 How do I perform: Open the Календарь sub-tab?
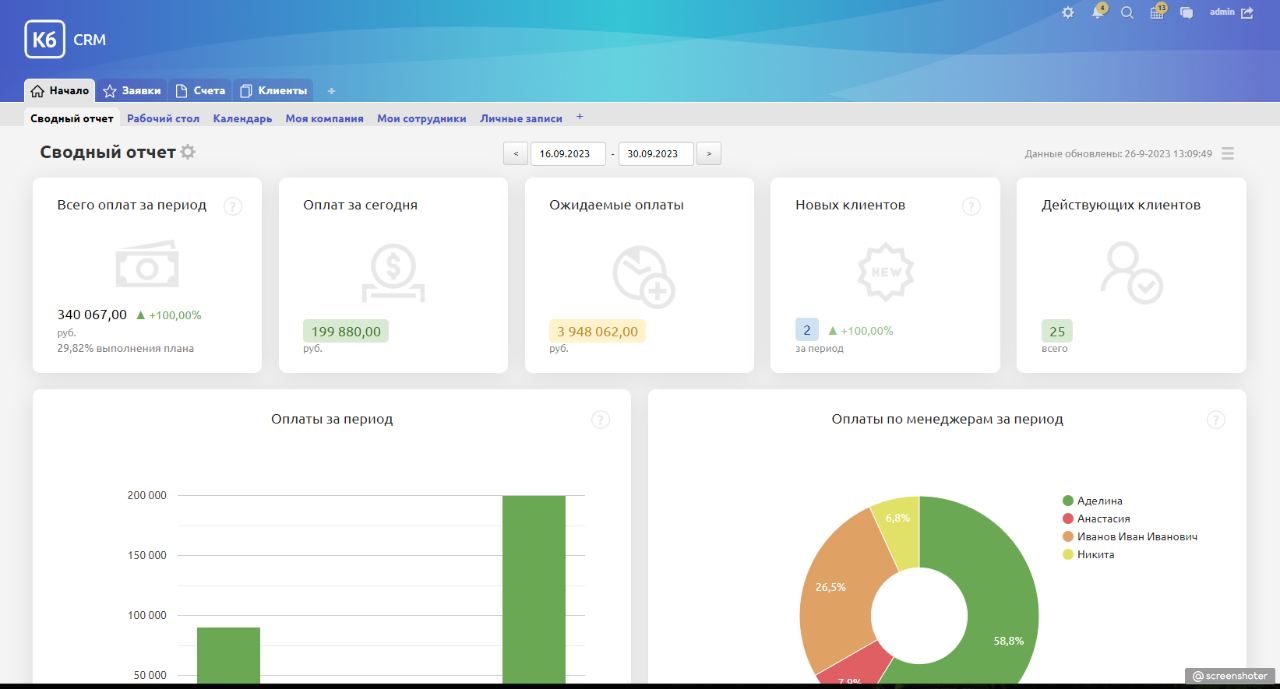[x=242, y=118]
